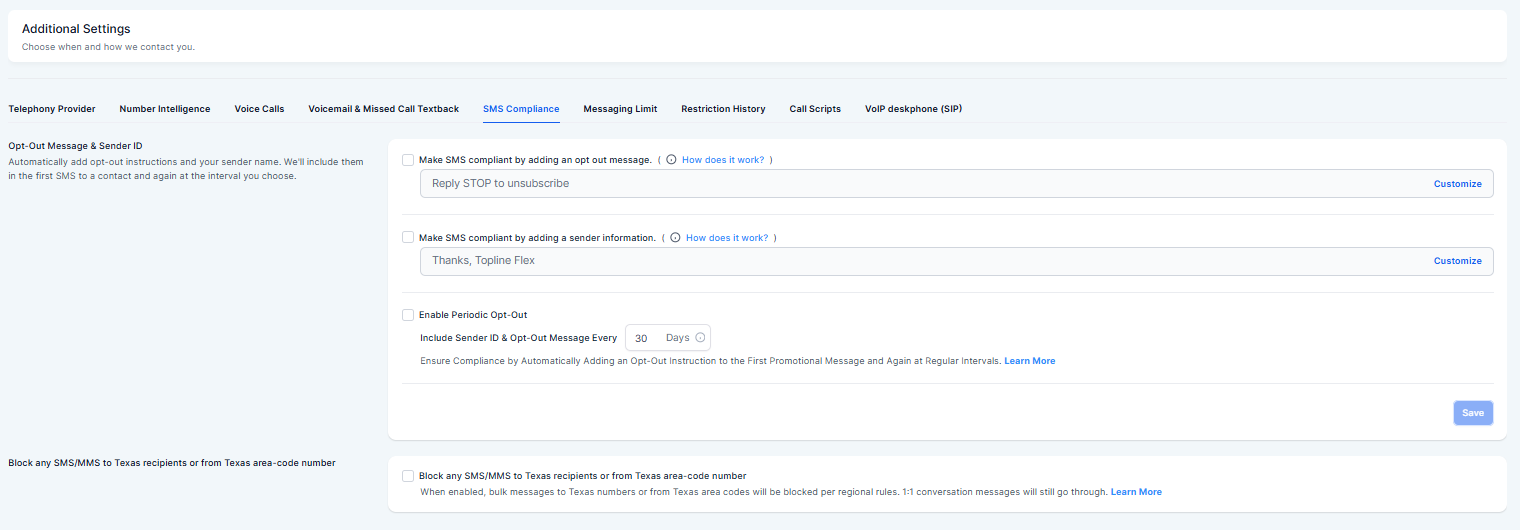Click info icon next to Days field
Screen dimensions: 1520x530
click(700, 338)
